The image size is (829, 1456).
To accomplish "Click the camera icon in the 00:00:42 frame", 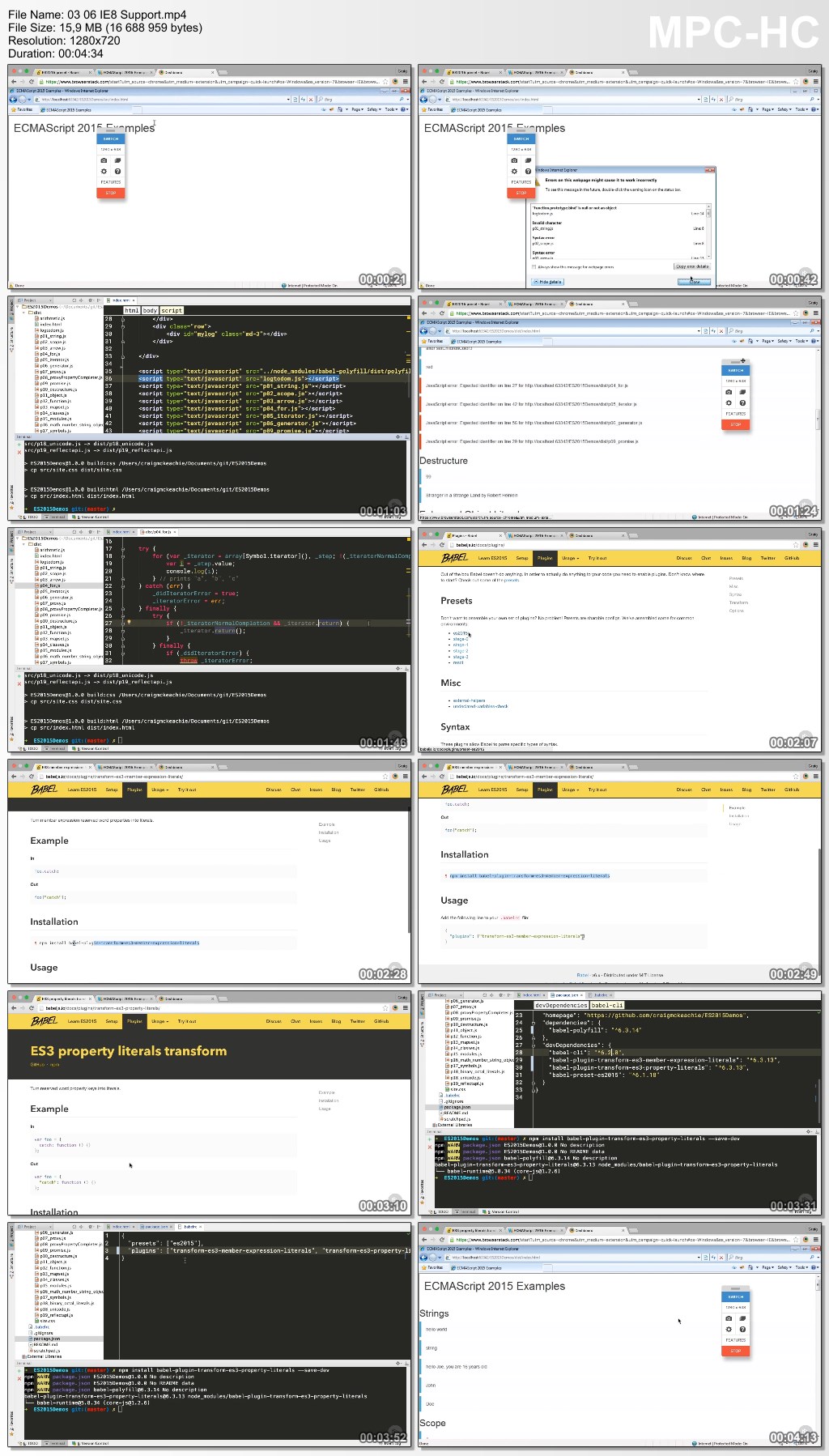I will click(514, 160).
